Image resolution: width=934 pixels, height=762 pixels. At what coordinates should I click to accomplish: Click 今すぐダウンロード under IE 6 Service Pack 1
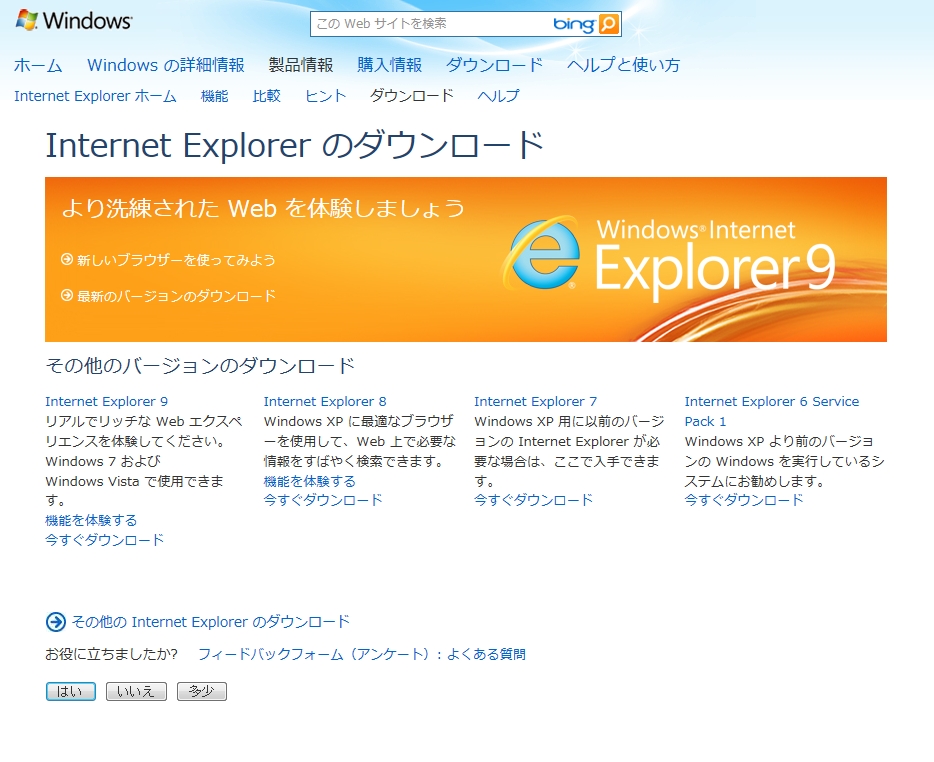(x=744, y=500)
